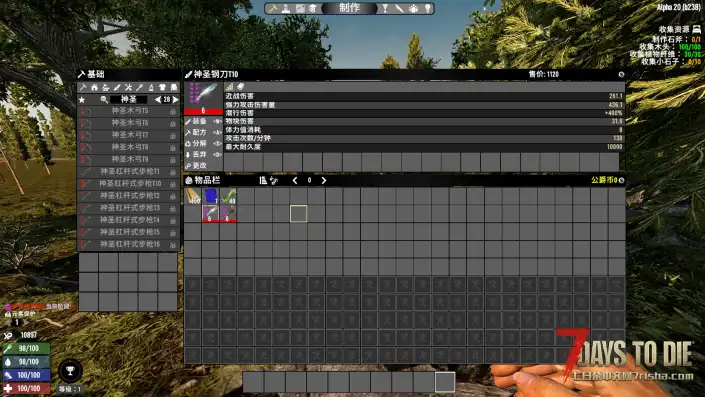Viewport: 705px width, 397px height.
Task: Click the sort inventory icon beside 物品栏
Action: point(263,180)
